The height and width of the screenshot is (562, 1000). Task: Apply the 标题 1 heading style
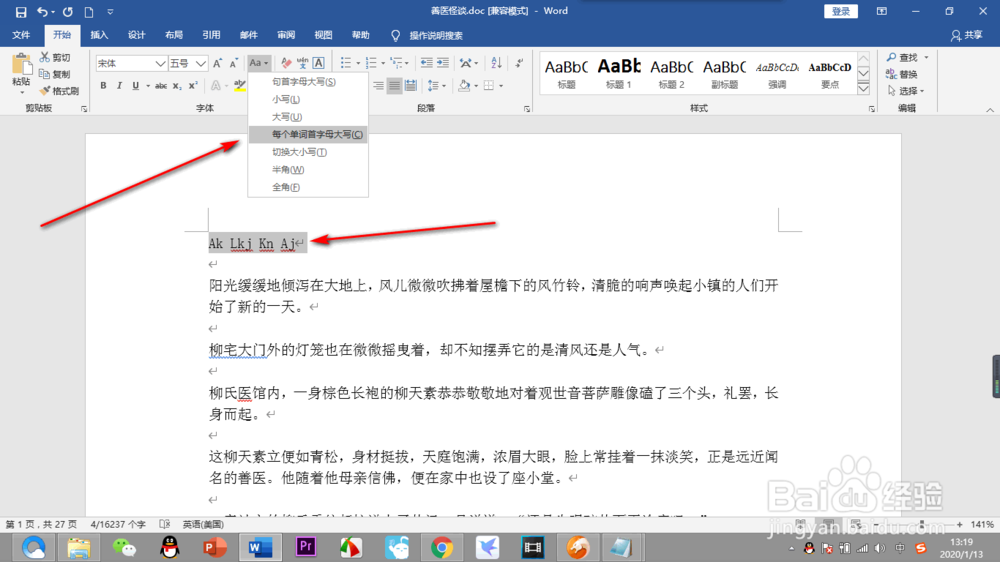[x=619, y=73]
